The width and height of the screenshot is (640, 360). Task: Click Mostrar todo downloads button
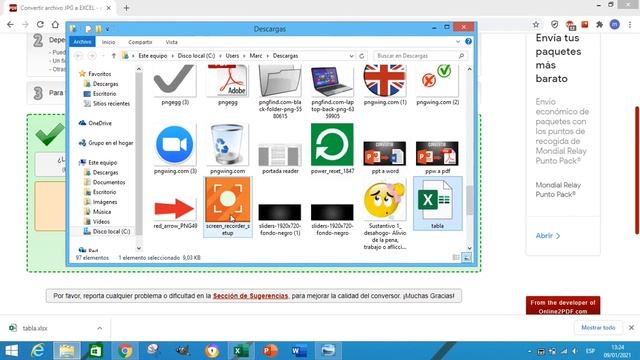(598, 328)
